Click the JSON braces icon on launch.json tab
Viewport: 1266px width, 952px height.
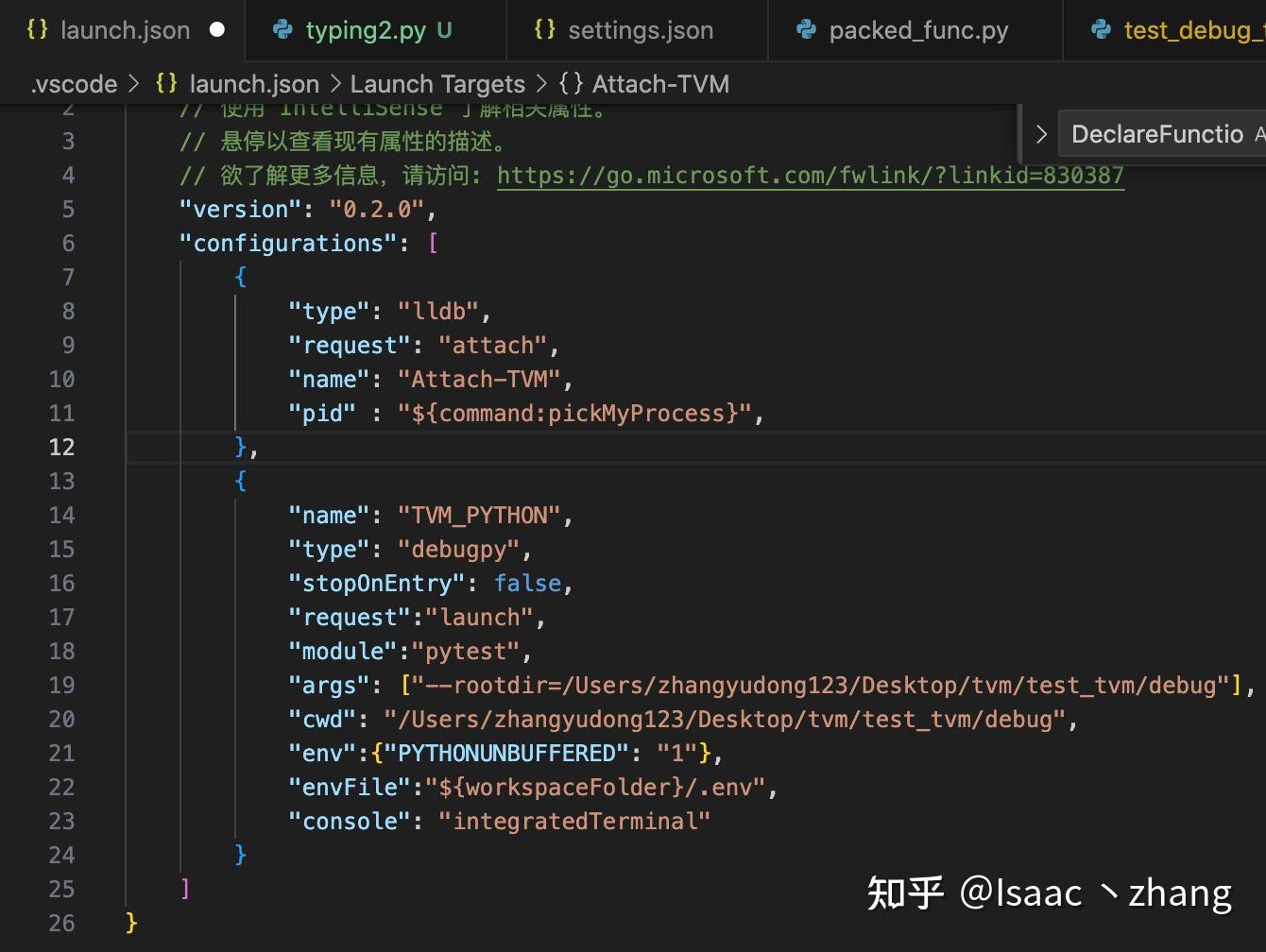(38, 29)
